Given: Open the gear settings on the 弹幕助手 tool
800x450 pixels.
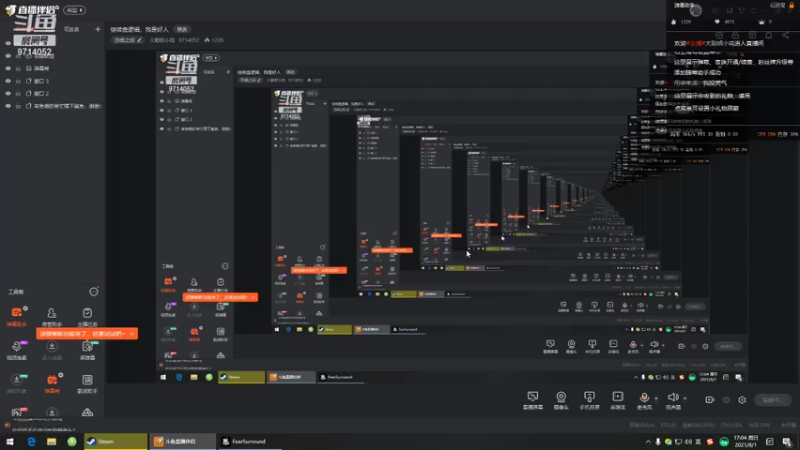Looking at the screenshot, I should tap(25, 308).
